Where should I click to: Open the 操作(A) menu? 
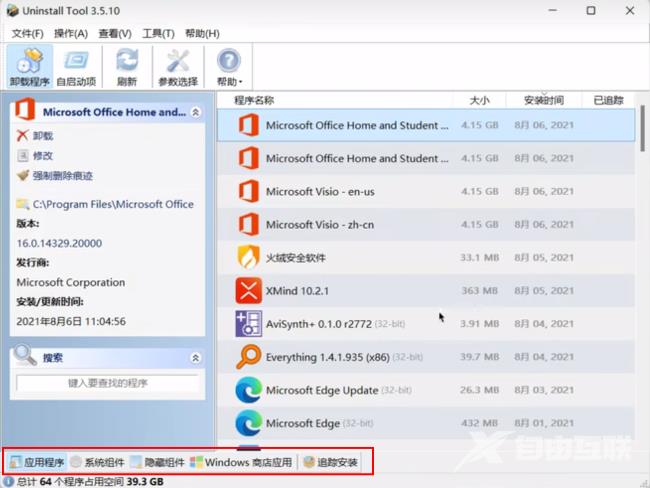(71, 34)
